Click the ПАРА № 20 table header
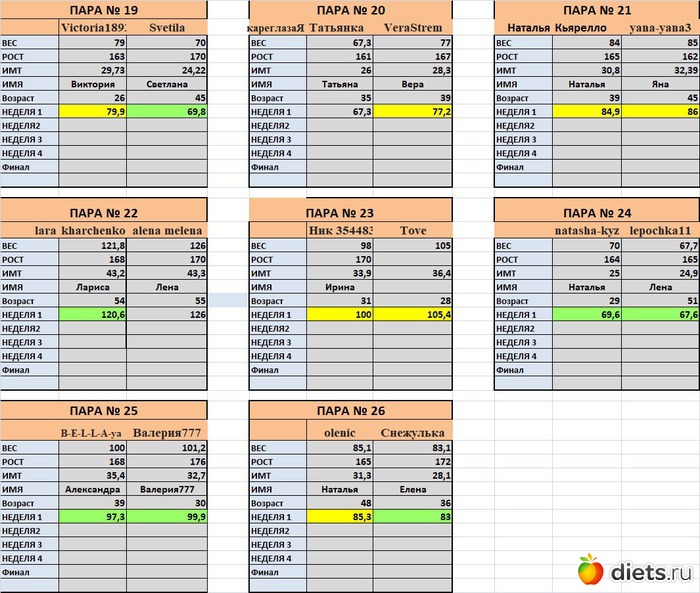 pos(350,10)
